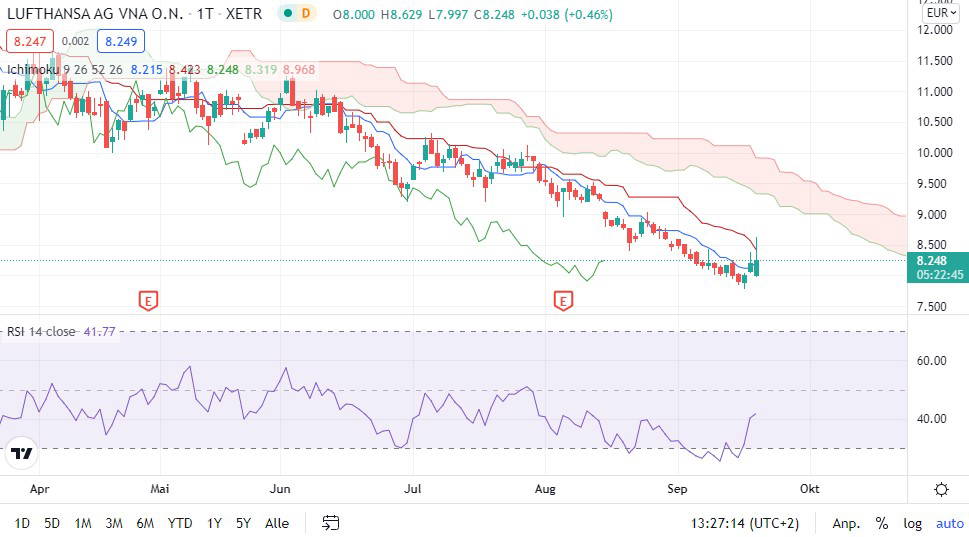Image resolution: width=969 pixels, height=537 pixels.
Task: Select the 1M time range
Action: pyautogui.click(x=83, y=523)
